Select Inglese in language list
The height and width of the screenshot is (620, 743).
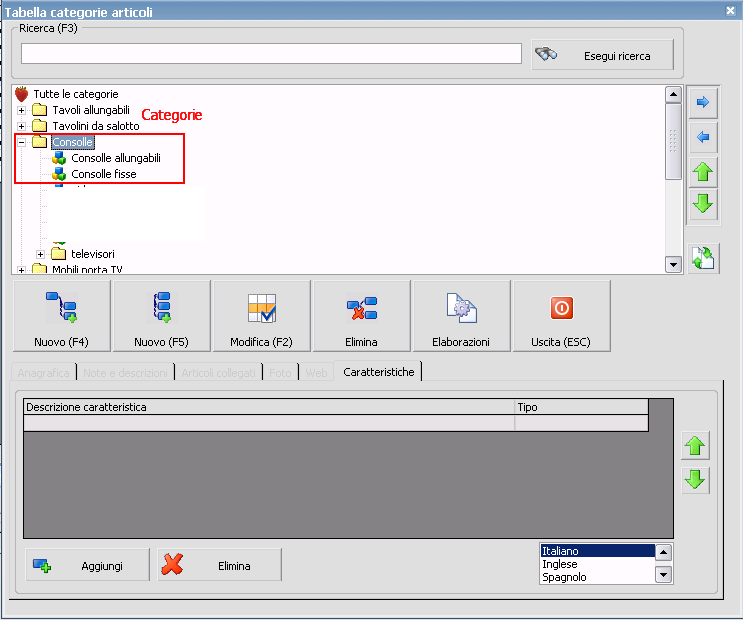(x=598, y=564)
